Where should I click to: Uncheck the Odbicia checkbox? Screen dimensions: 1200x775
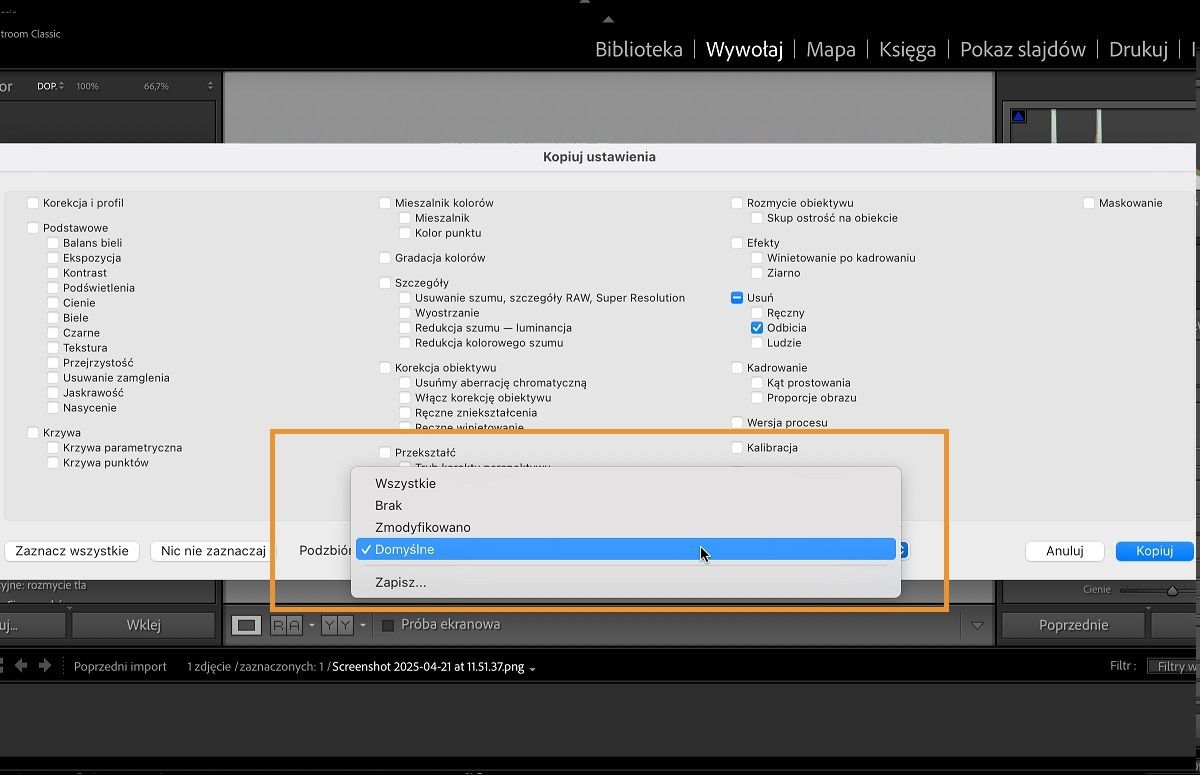[757, 327]
